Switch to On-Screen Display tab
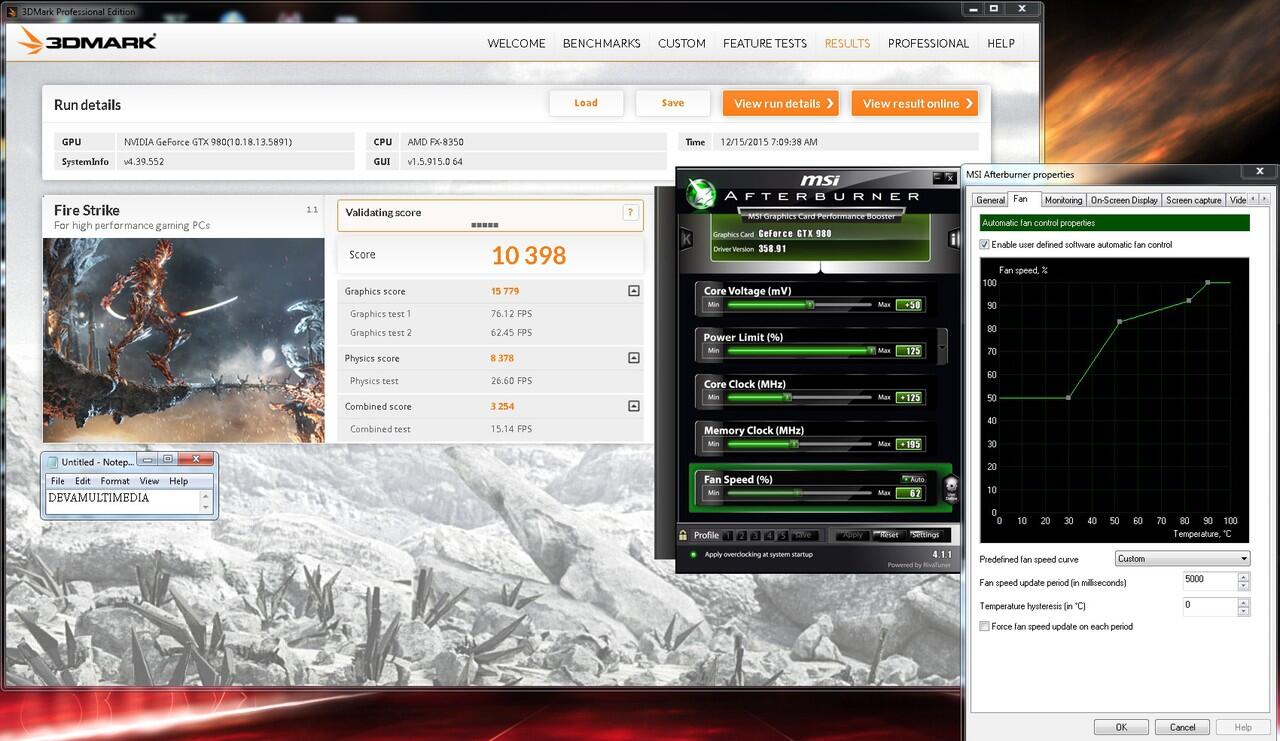This screenshot has width=1280, height=741. (x=1124, y=200)
